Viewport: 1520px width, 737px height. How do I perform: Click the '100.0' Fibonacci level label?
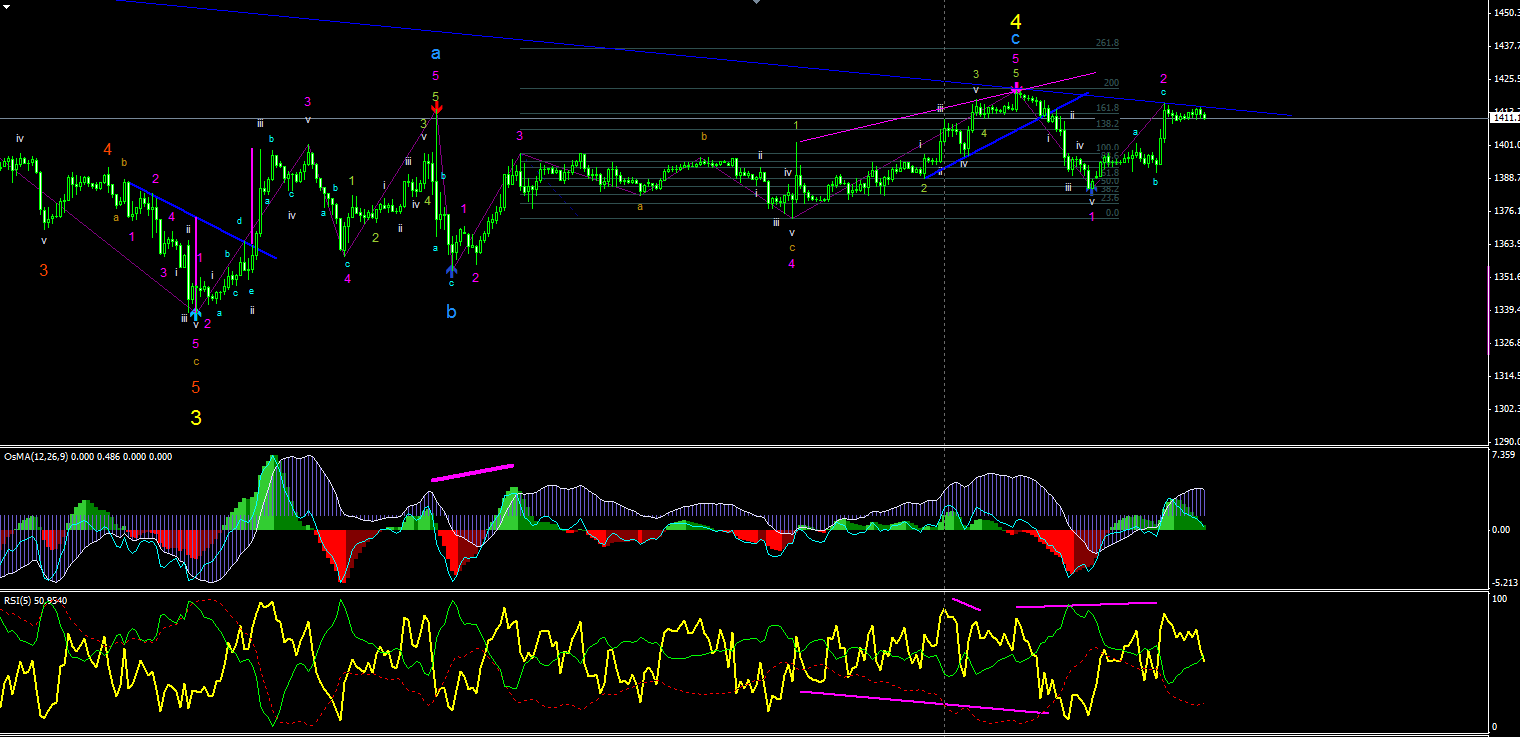pos(1107,148)
